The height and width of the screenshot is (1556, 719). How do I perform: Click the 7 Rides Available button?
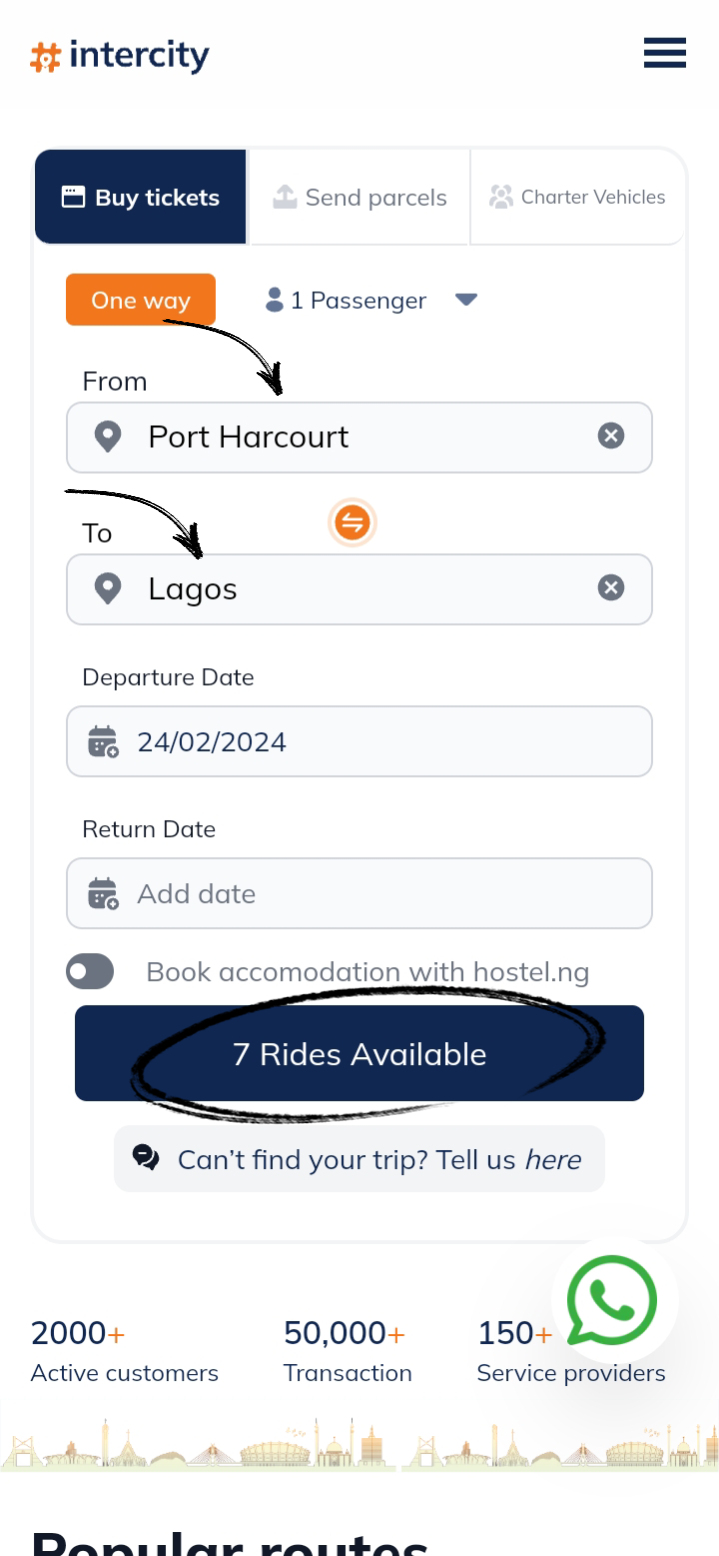359,1053
